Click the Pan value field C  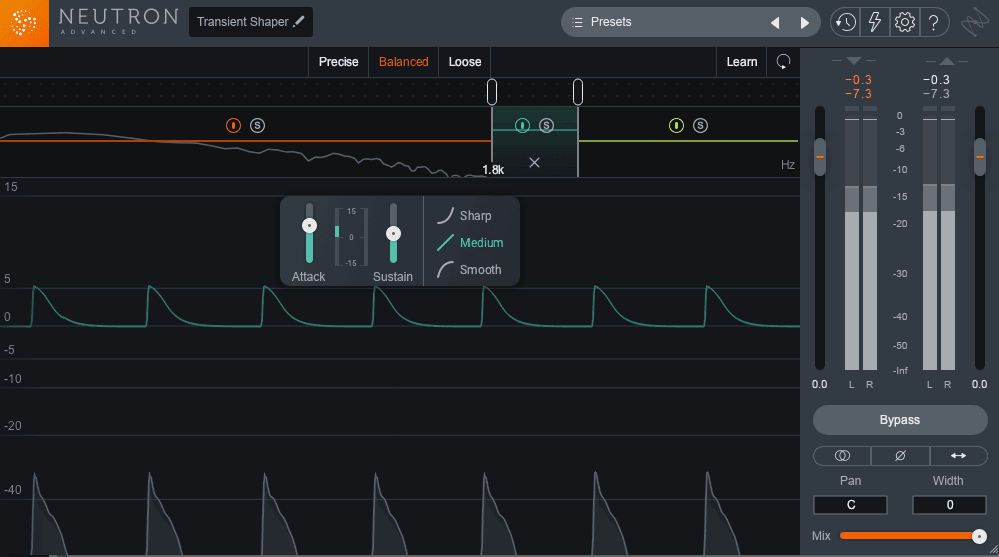851,505
